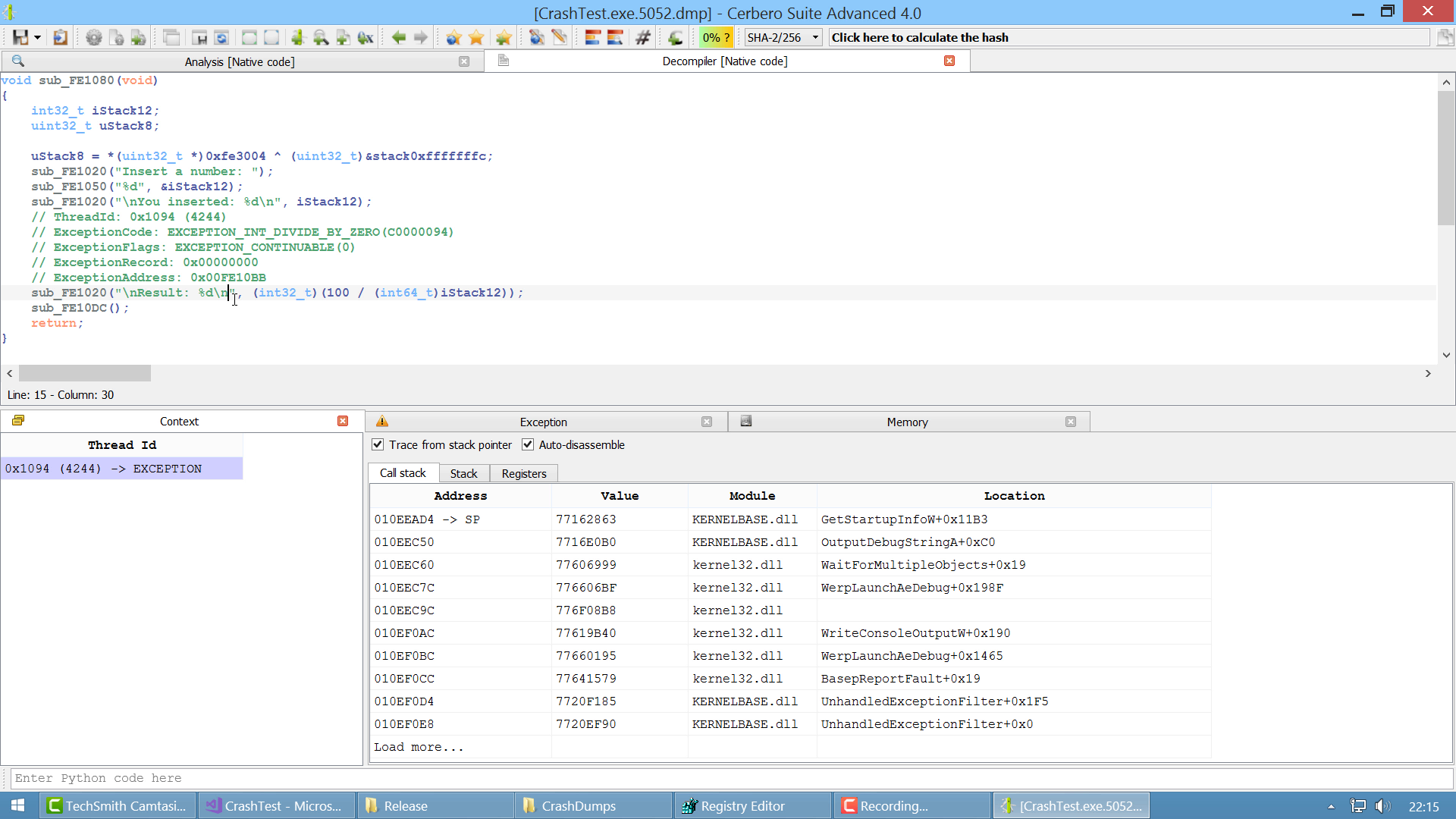
Task: Expand the save icon dropdown arrow
Action: [37, 37]
